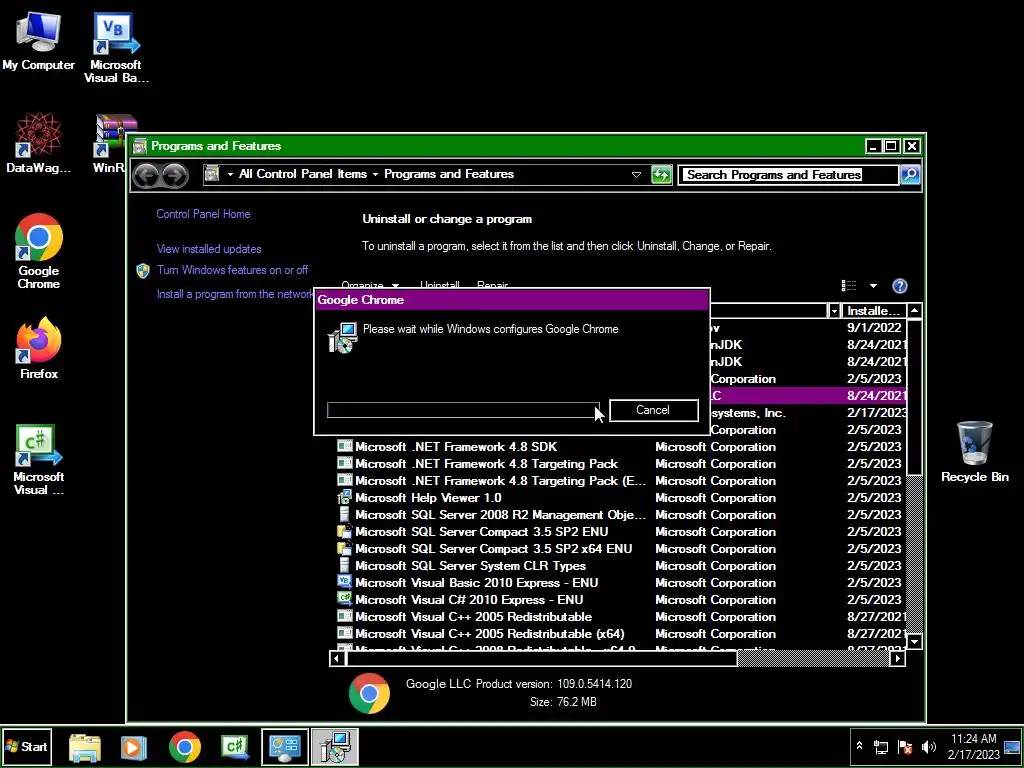The width and height of the screenshot is (1024, 768).
Task: Select Microsoft Visual C# 2010 Express entry
Action: pos(618,600)
